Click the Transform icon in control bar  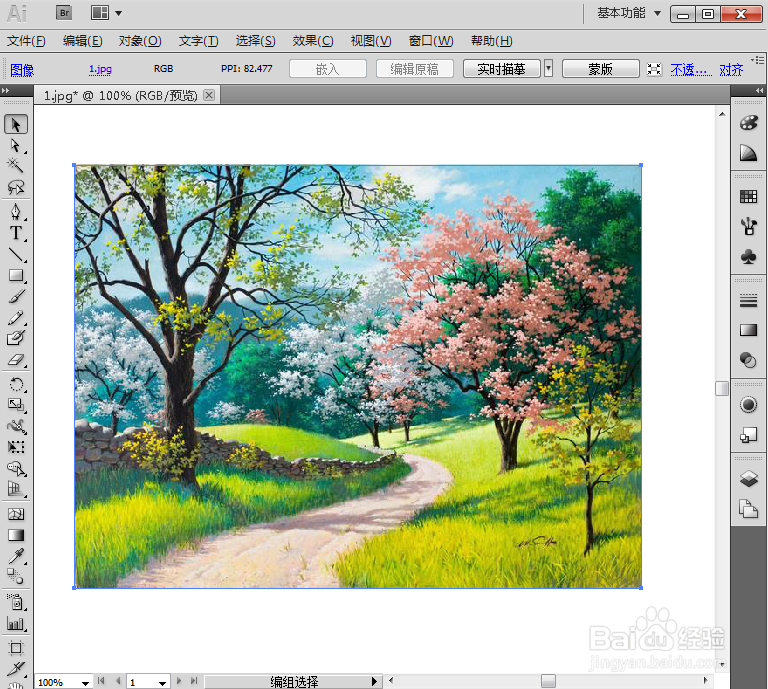tap(654, 70)
